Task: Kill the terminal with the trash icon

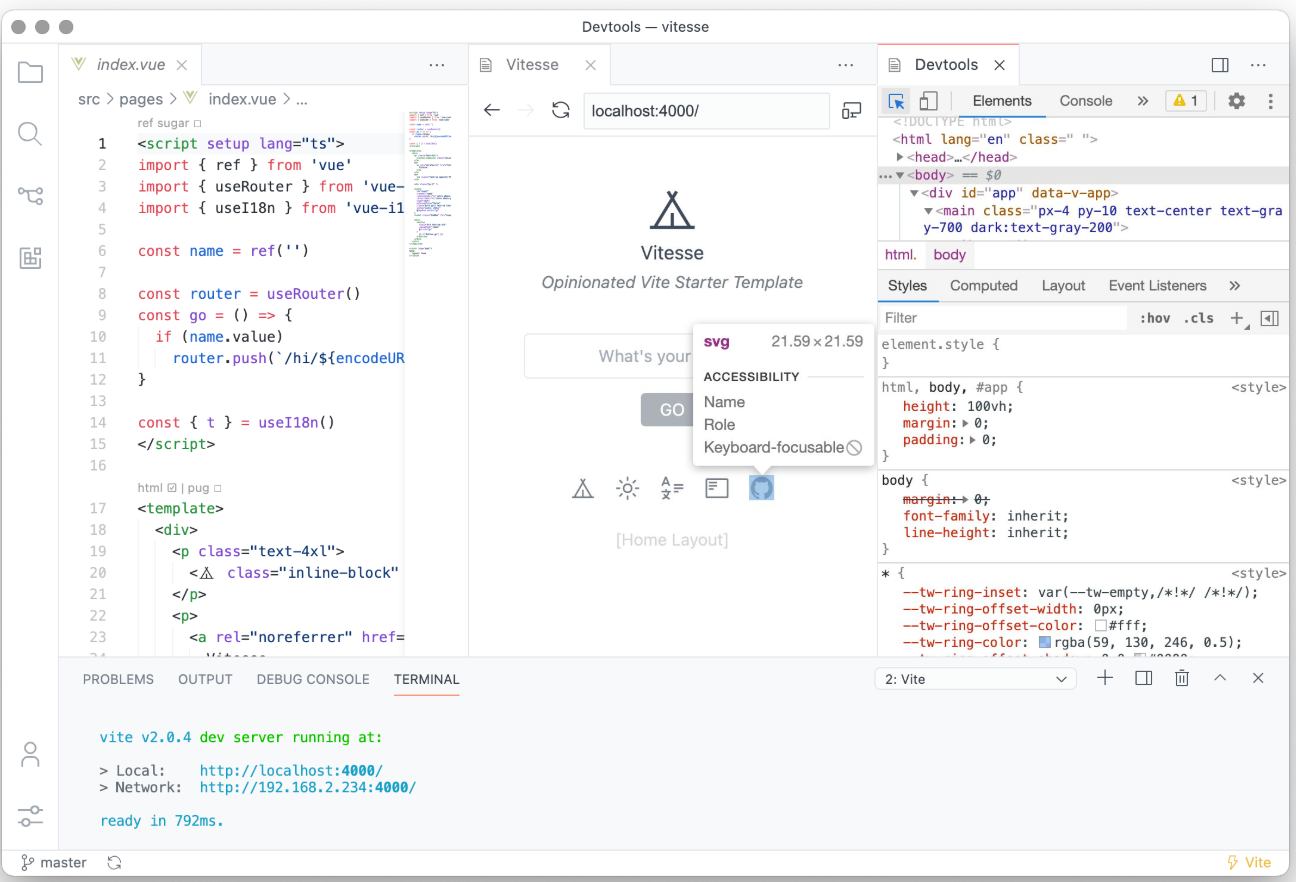Action: tap(1182, 678)
